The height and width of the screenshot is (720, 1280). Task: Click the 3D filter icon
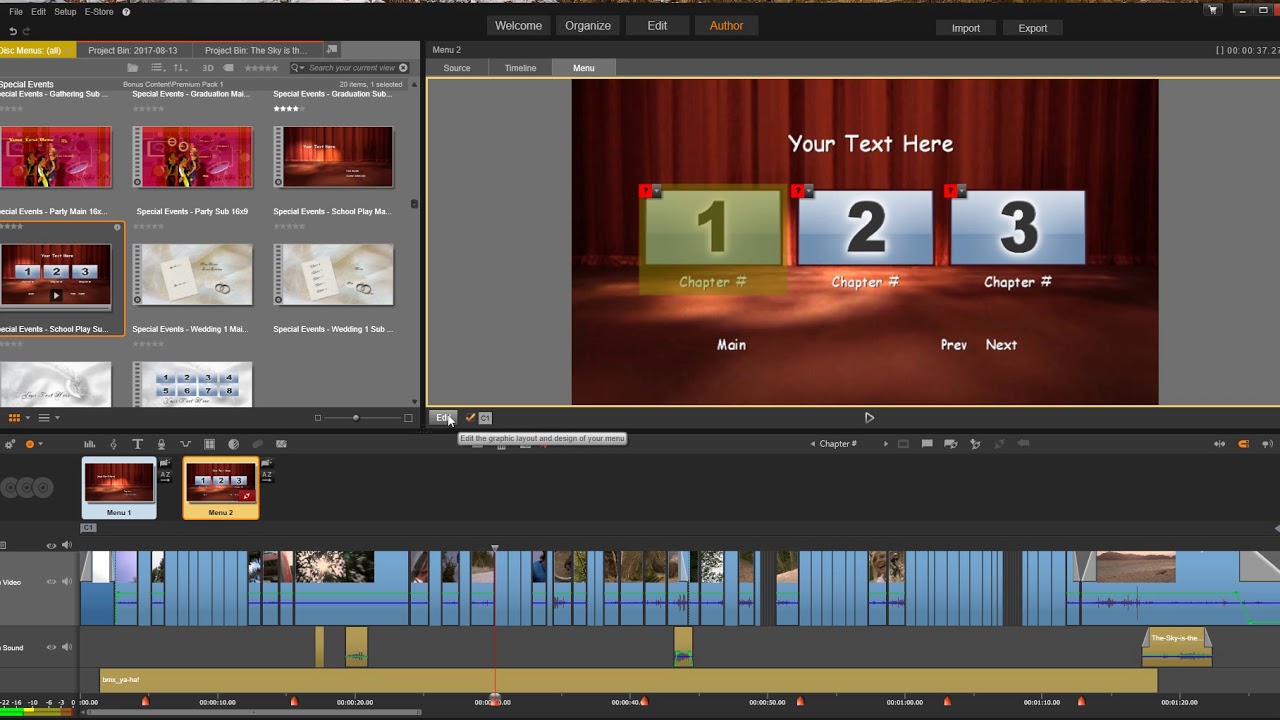(x=208, y=68)
